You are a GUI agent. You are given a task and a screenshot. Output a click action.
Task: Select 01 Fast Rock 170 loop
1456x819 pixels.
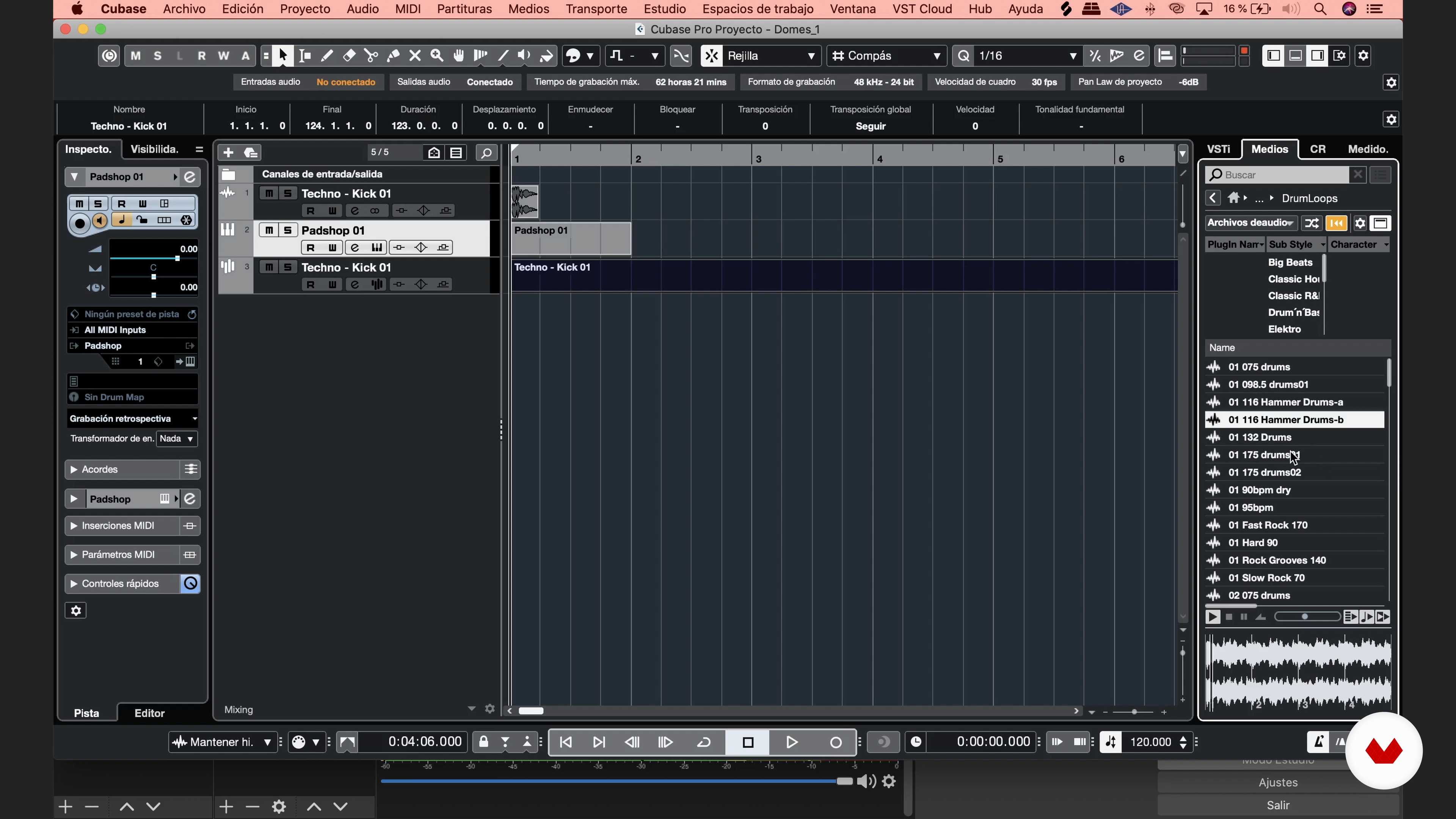click(x=1295, y=525)
